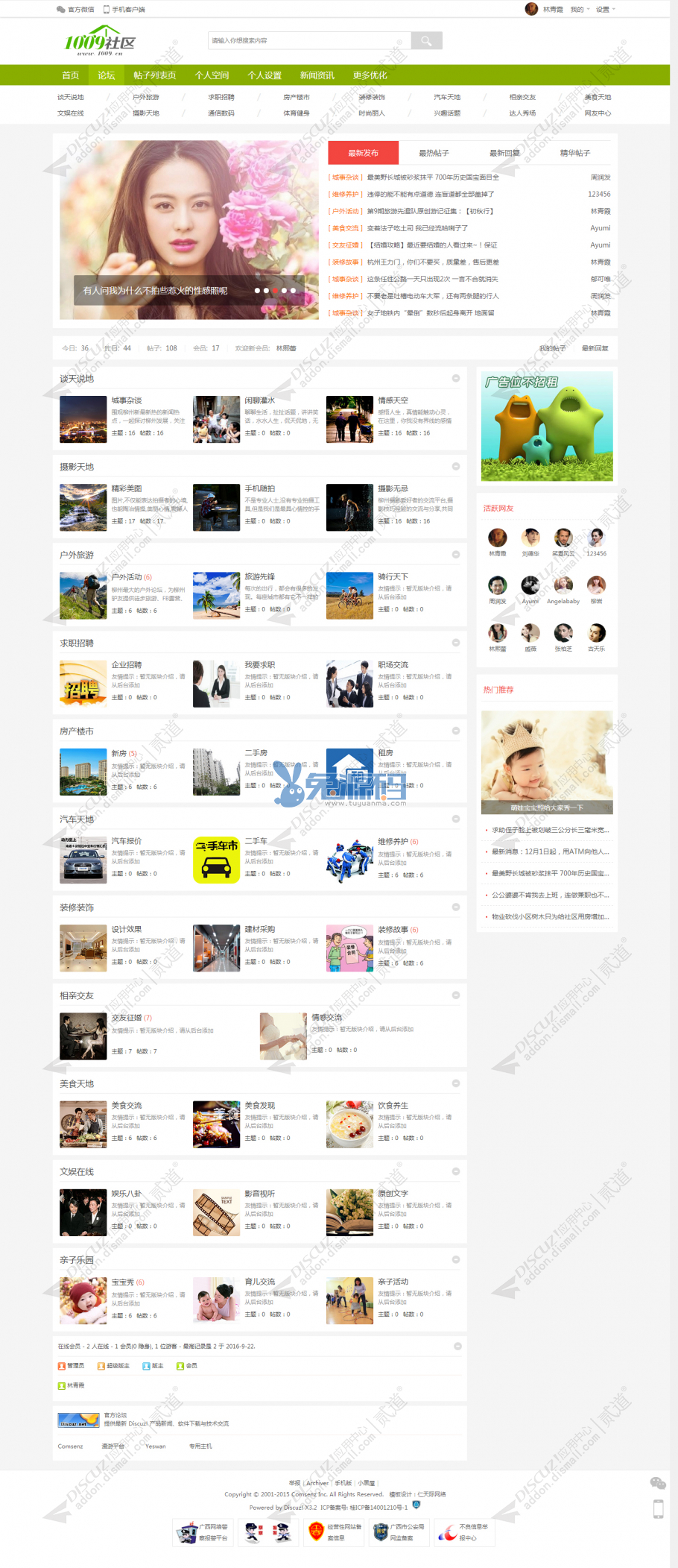
Task: Click the 维修养护 forum icon
Action: coord(349,860)
